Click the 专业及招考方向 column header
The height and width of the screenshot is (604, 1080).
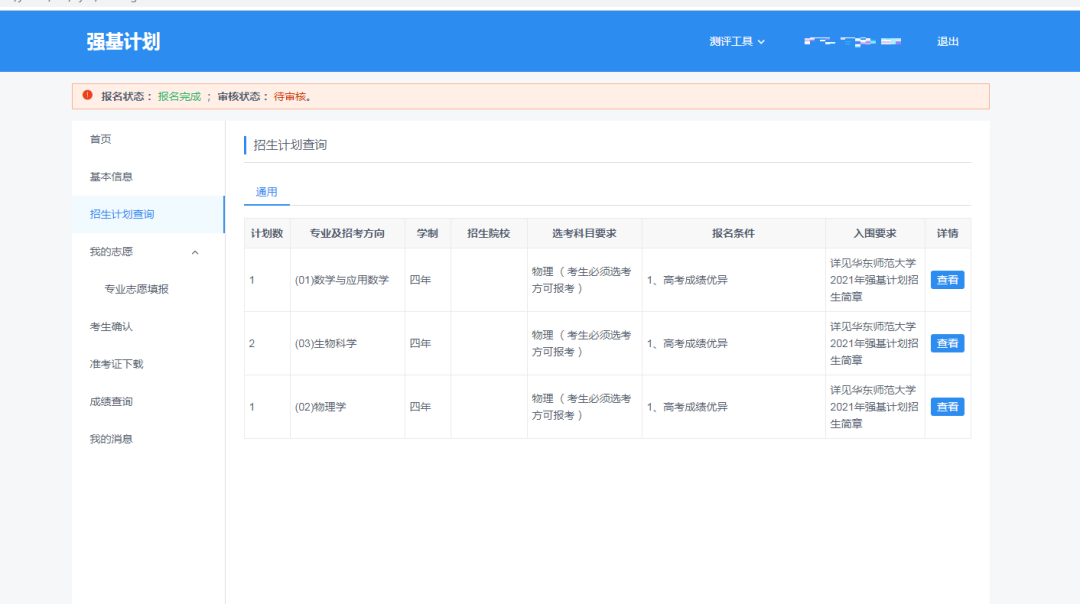click(x=347, y=233)
